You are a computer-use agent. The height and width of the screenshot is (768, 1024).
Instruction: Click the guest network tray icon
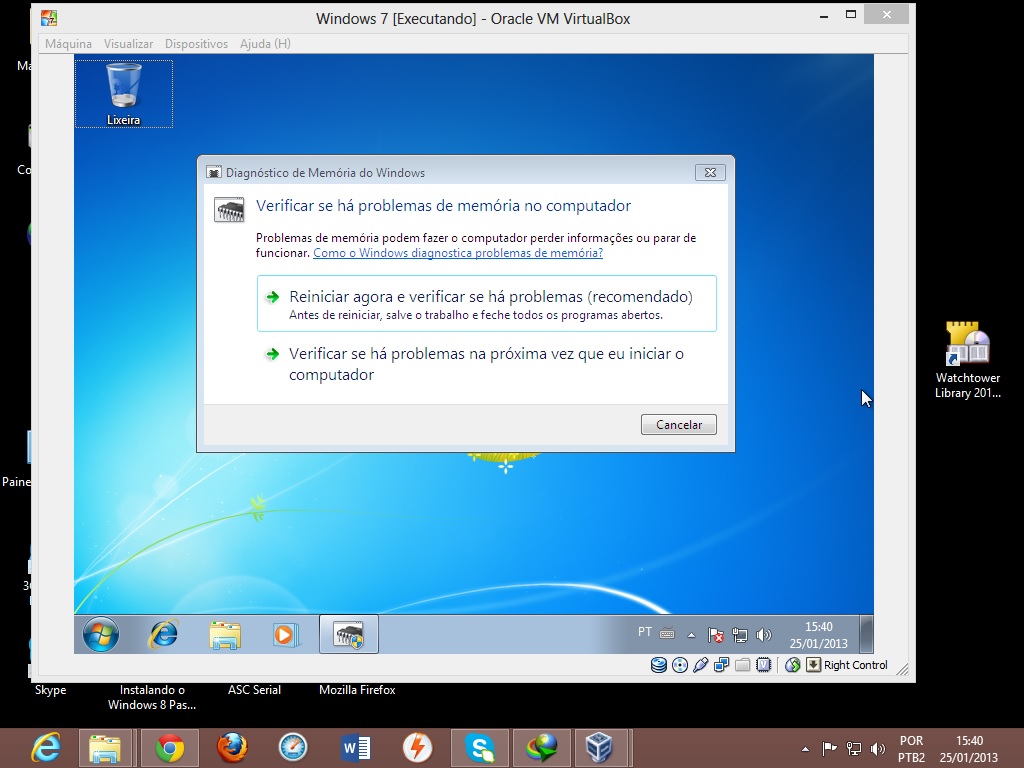tap(740, 635)
